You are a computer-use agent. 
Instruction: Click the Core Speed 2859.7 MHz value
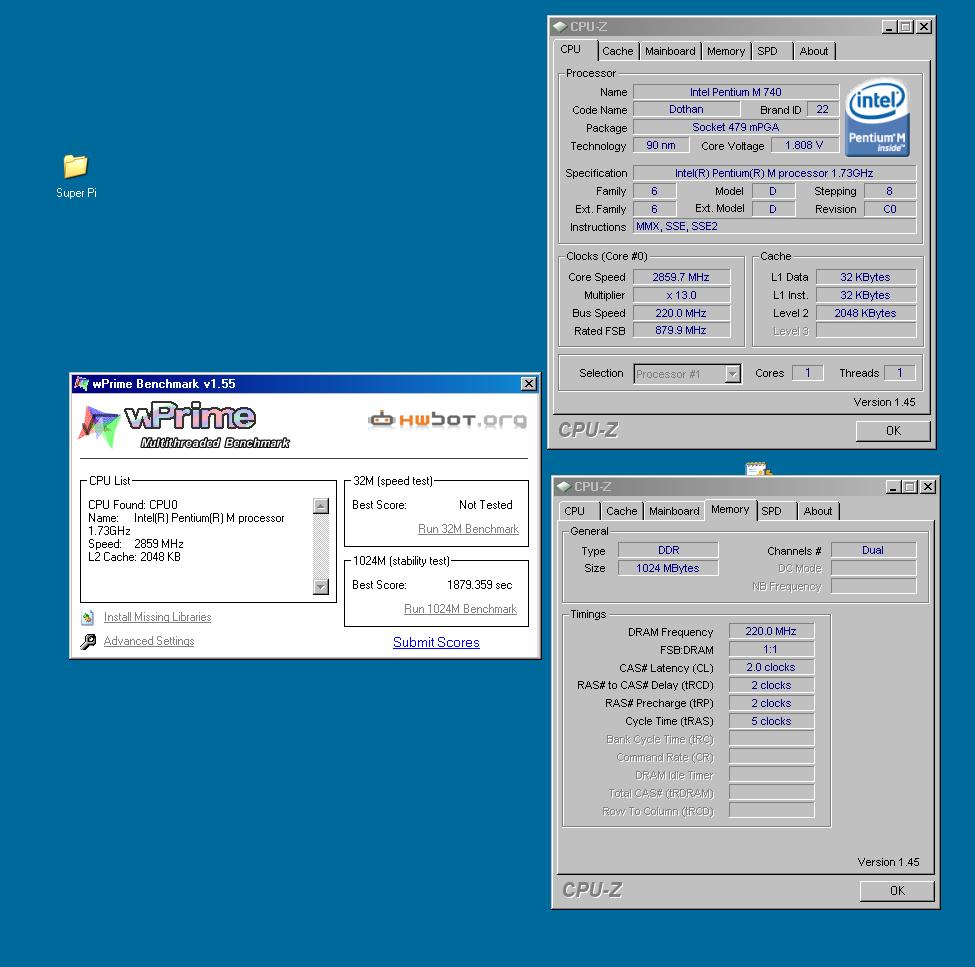coord(681,277)
